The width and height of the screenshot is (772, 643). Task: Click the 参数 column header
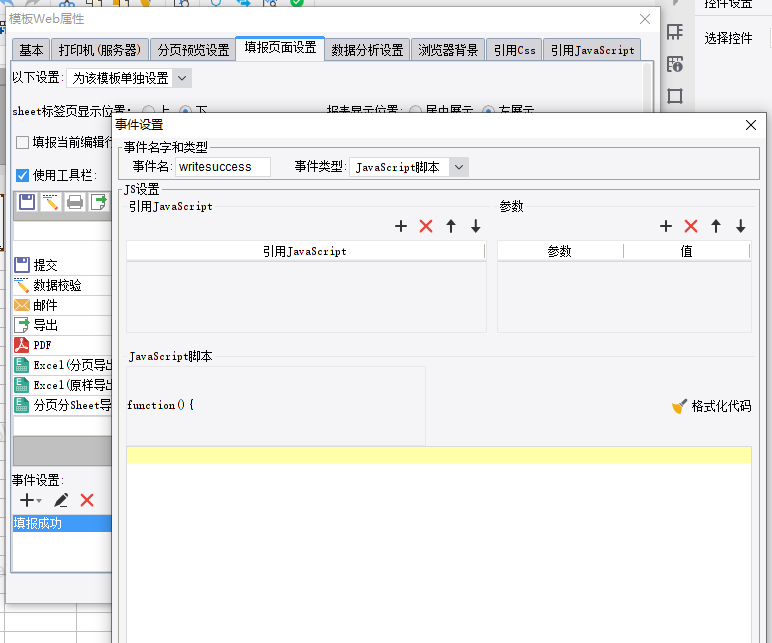(x=560, y=251)
